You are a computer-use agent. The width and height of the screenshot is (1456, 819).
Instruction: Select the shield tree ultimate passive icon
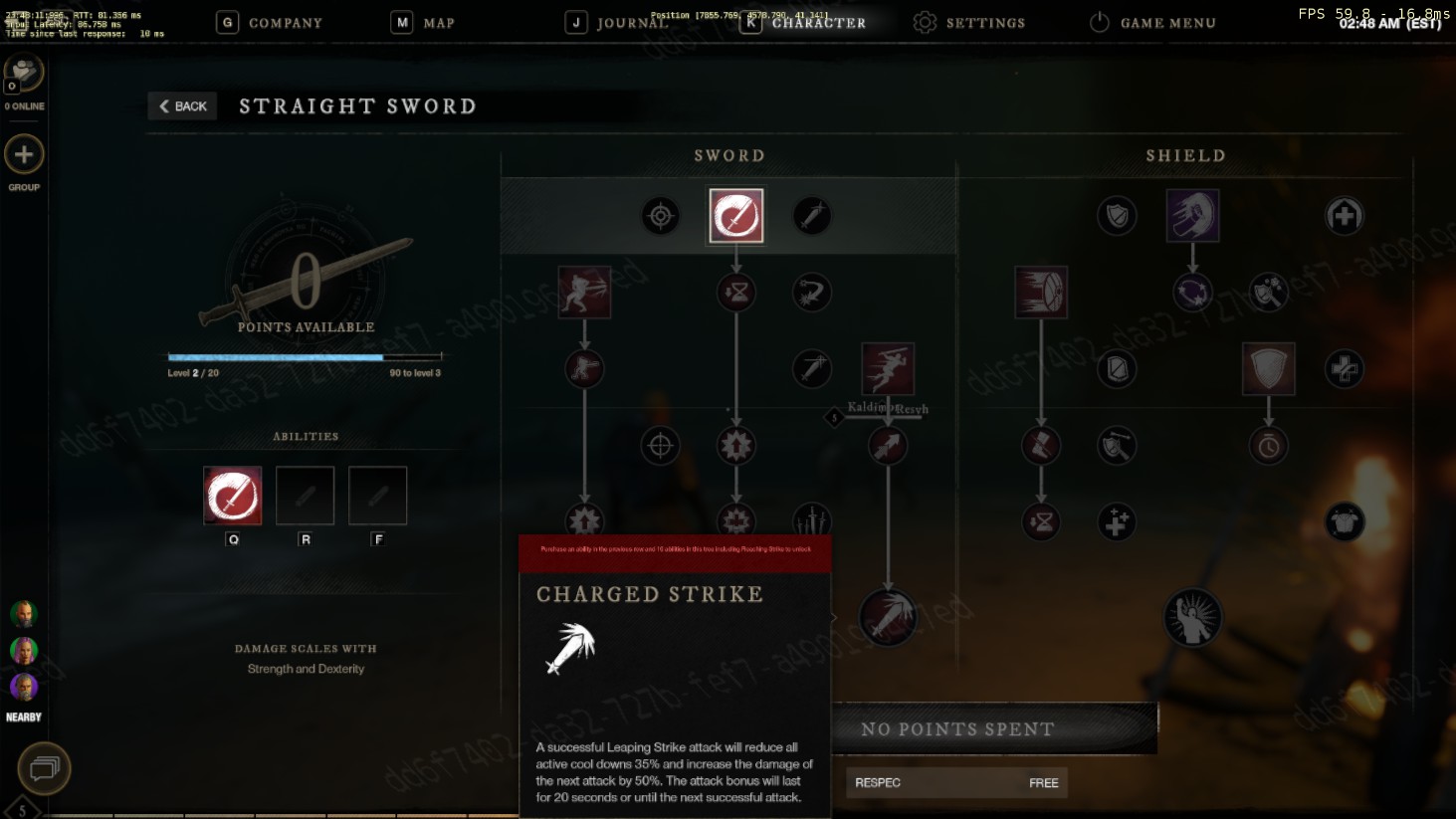pos(1192,617)
